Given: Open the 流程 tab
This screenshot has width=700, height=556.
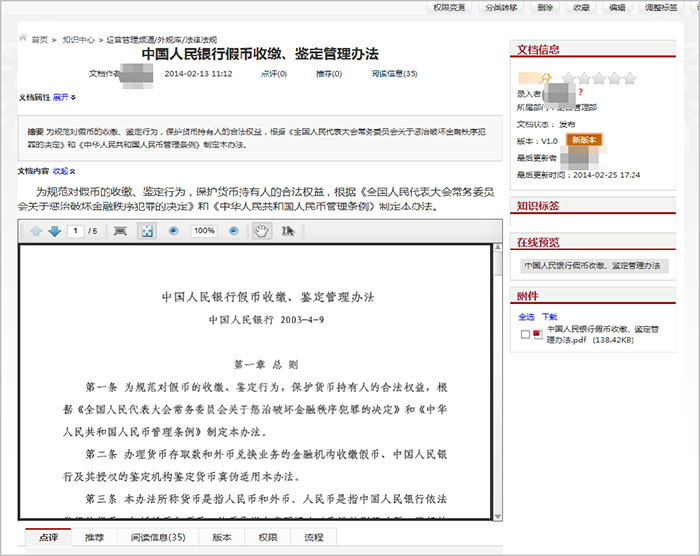Looking at the screenshot, I should click(313, 537).
